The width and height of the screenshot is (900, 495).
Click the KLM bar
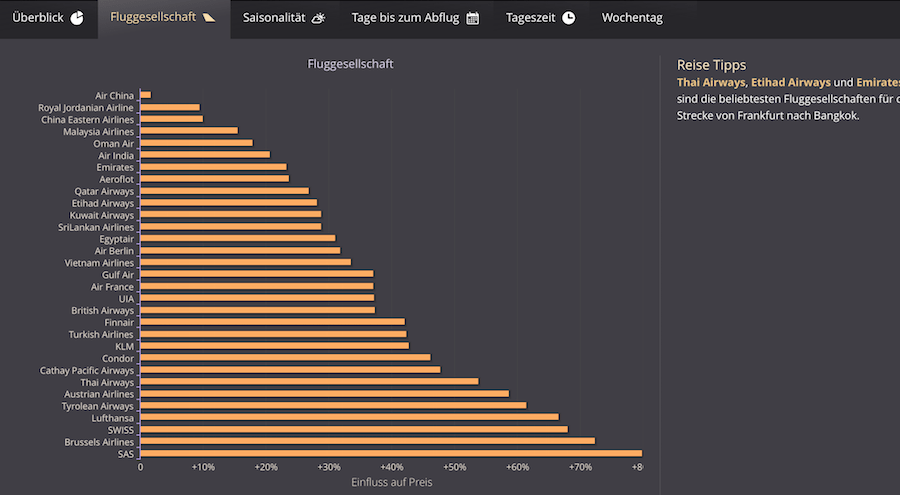coord(275,346)
